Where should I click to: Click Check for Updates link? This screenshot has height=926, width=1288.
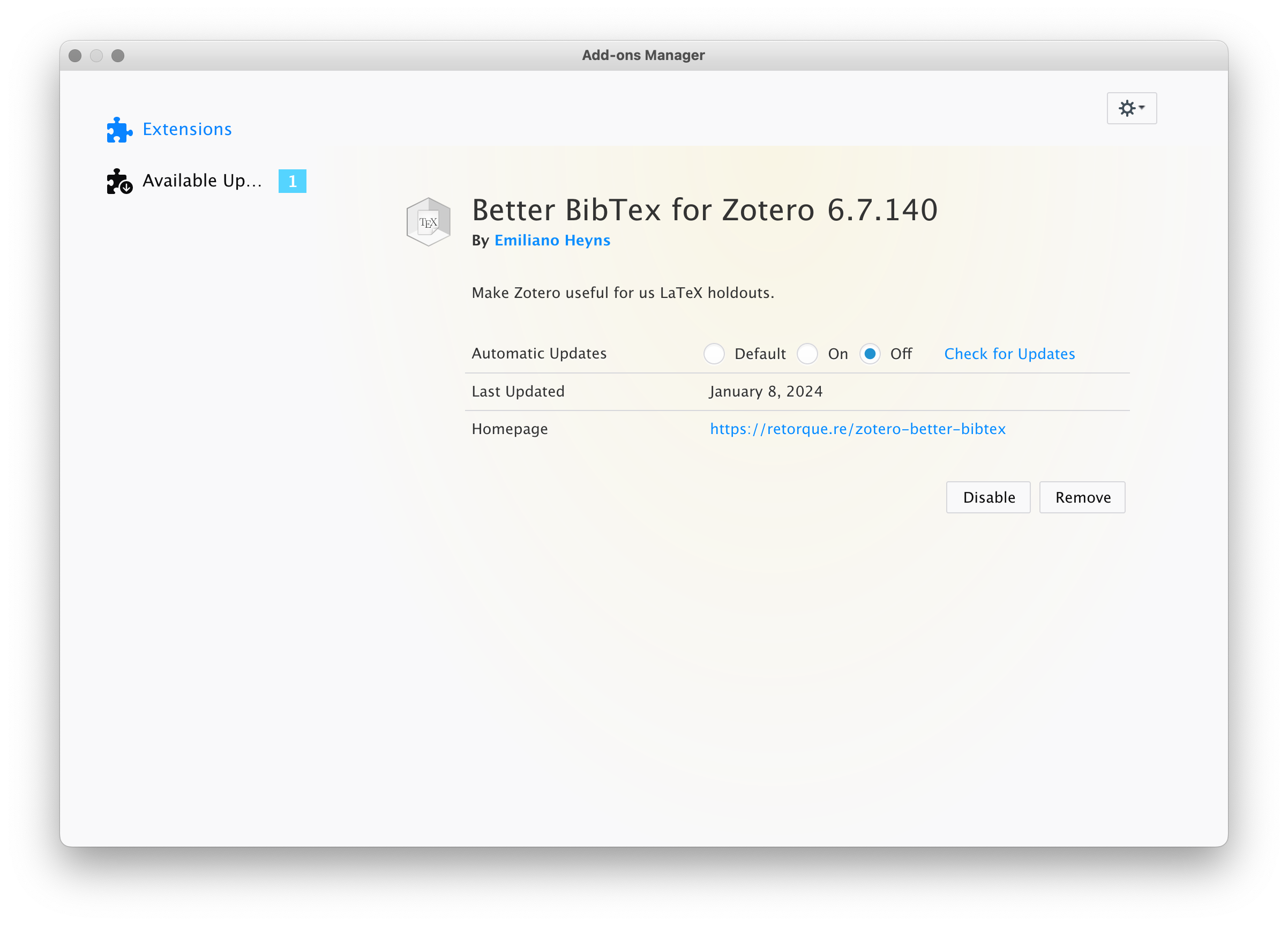coord(1009,353)
